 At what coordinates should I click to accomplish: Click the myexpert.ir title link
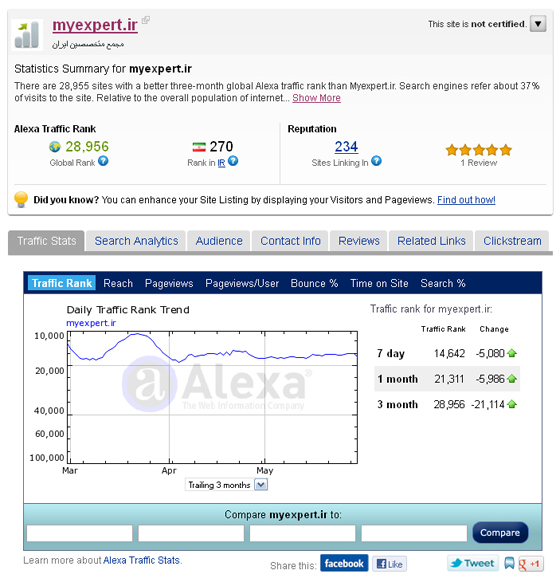point(95,25)
